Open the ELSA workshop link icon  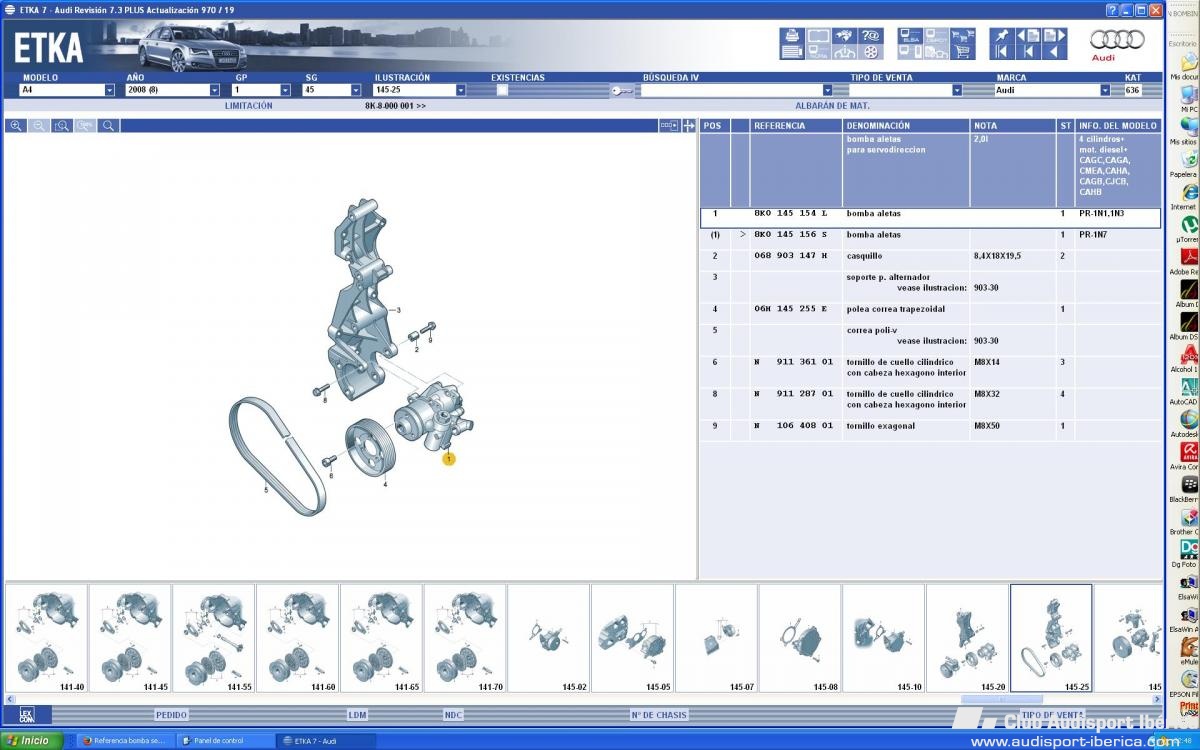pos(911,35)
